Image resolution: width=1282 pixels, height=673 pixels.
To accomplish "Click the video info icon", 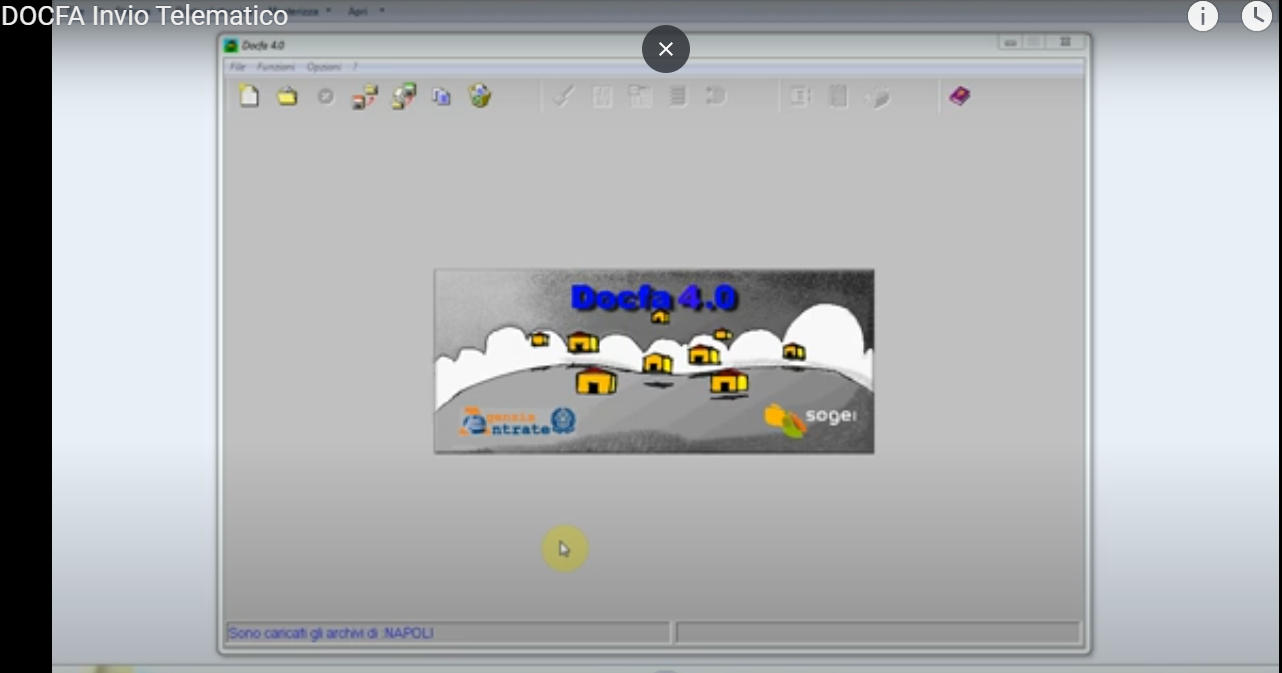I will click(1202, 16).
